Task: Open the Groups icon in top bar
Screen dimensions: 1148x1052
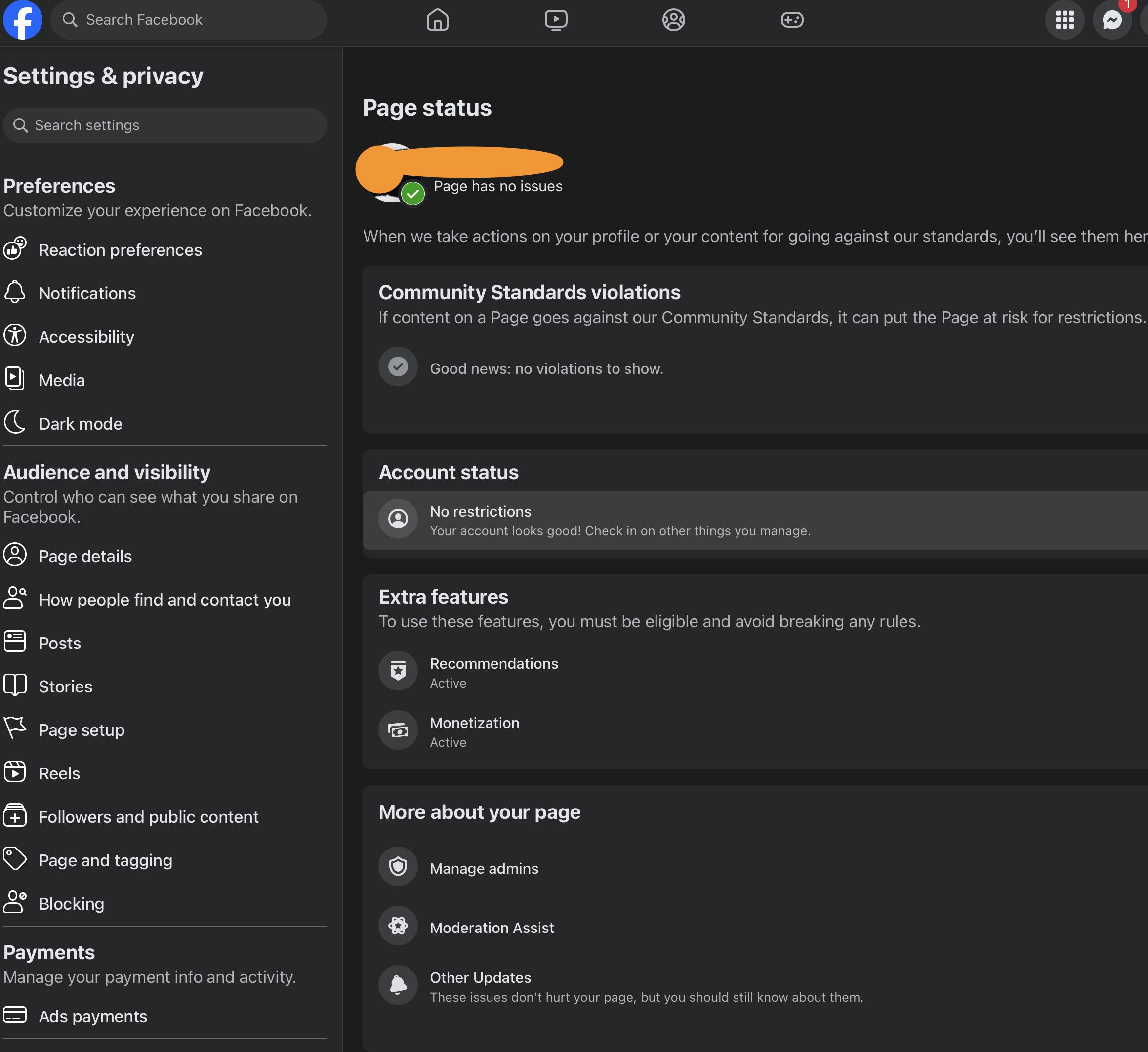Action: (x=674, y=20)
